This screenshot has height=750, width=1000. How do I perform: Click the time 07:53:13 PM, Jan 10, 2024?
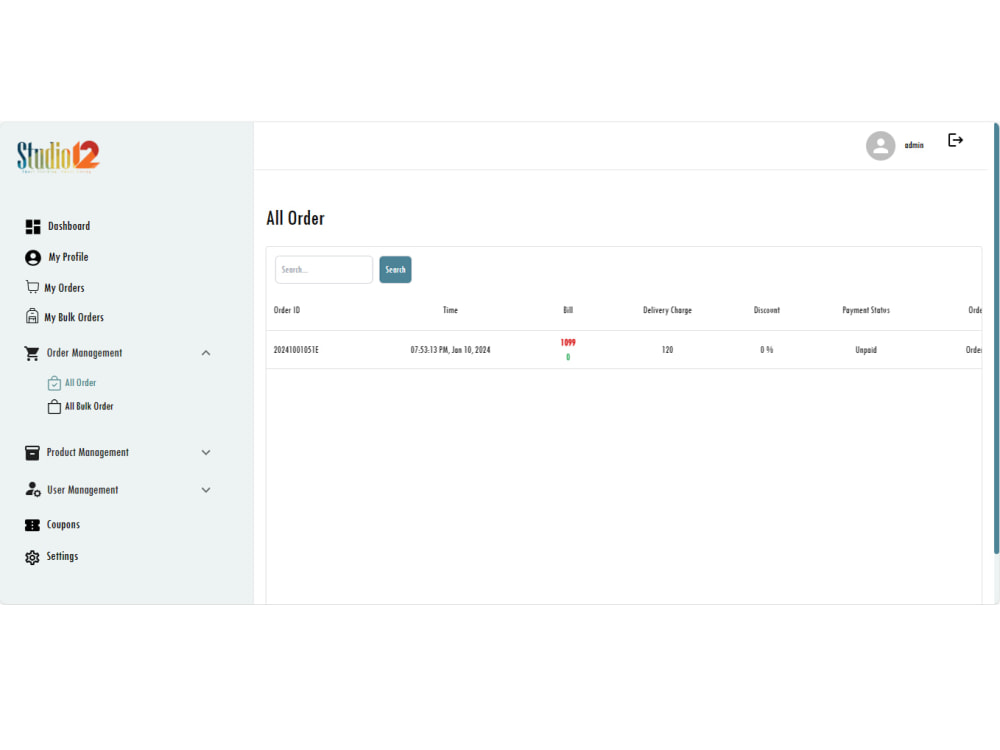pyautogui.click(x=450, y=349)
